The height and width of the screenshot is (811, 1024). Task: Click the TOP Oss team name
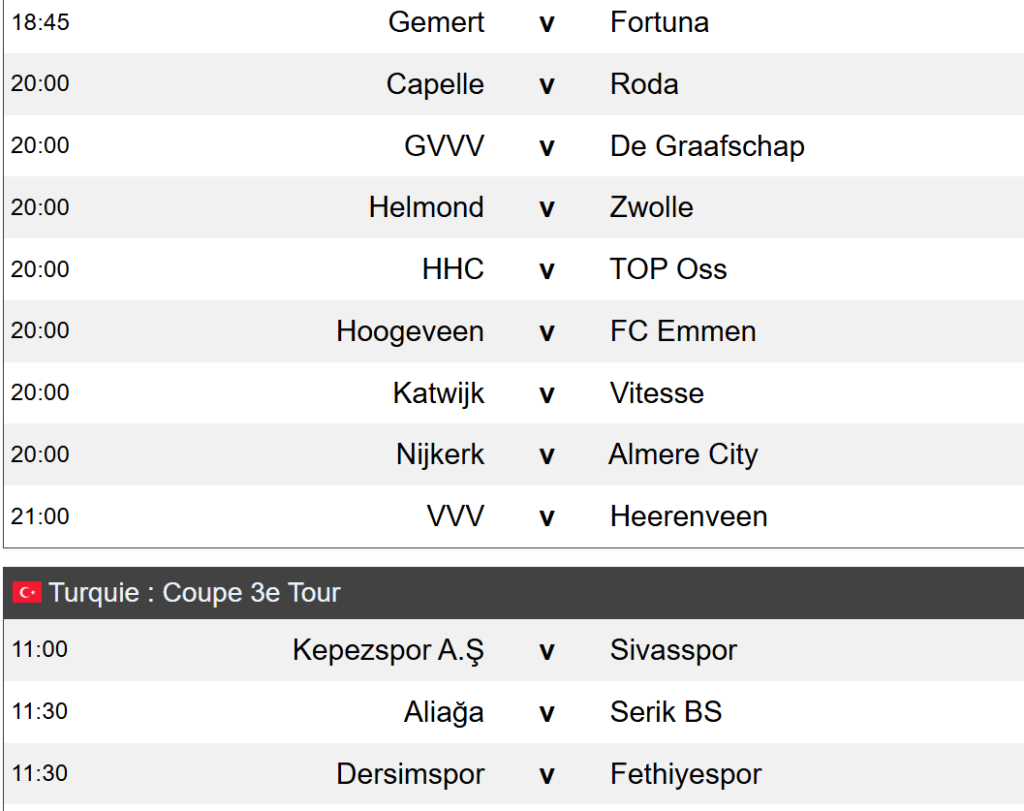pyautogui.click(x=668, y=269)
